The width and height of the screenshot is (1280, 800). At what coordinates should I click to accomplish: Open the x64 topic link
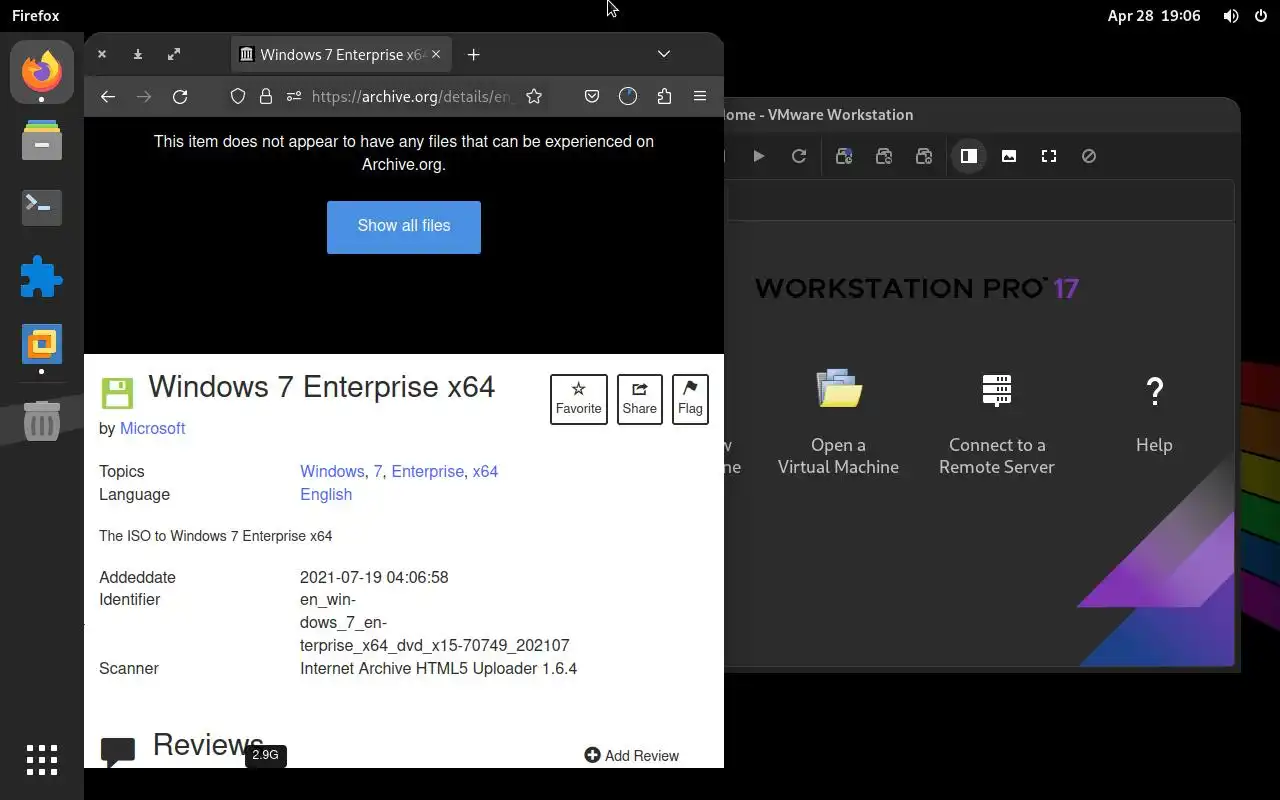(x=485, y=471)
